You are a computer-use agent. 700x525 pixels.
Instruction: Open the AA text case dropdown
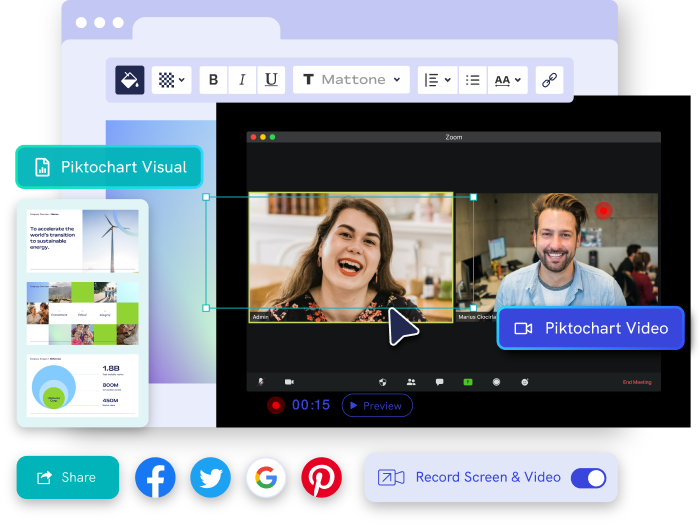pyautogui.click(x=508, y=80)
